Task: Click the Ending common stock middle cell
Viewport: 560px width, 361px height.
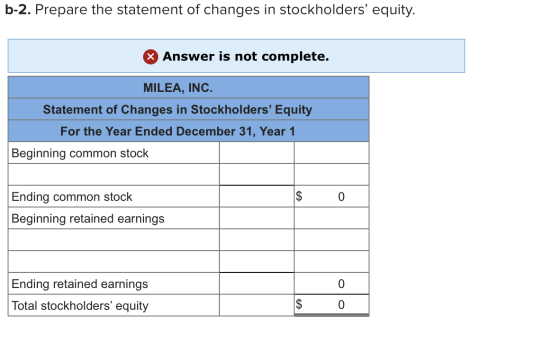Action: click(257, 196)
